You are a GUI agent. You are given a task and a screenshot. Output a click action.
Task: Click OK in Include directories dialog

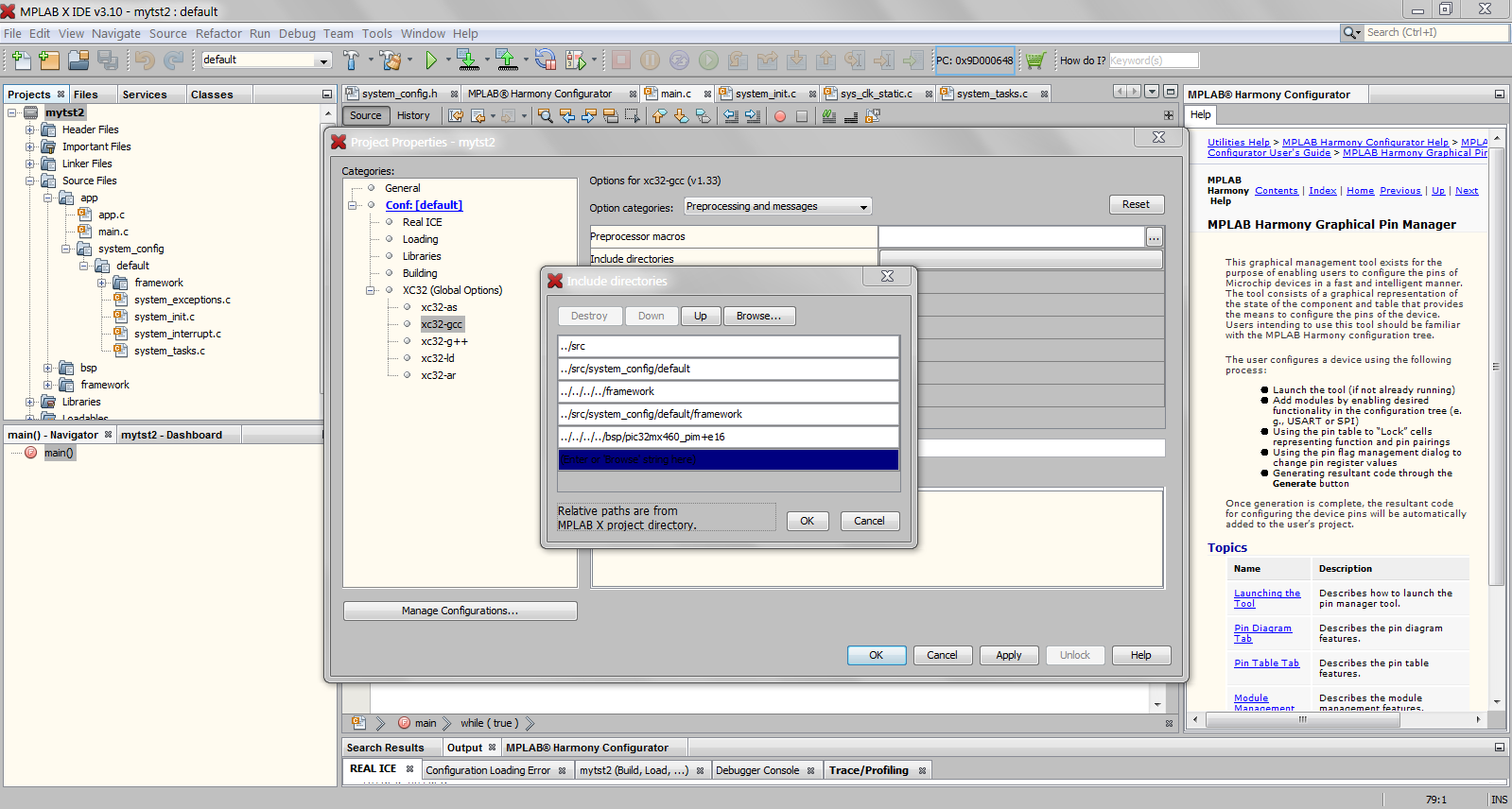[808, 521]
